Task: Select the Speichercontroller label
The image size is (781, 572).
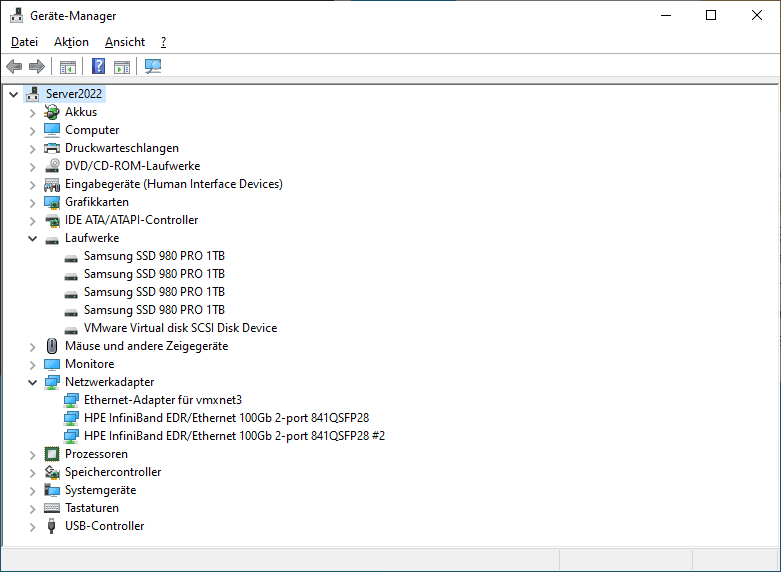Action: 113,472
